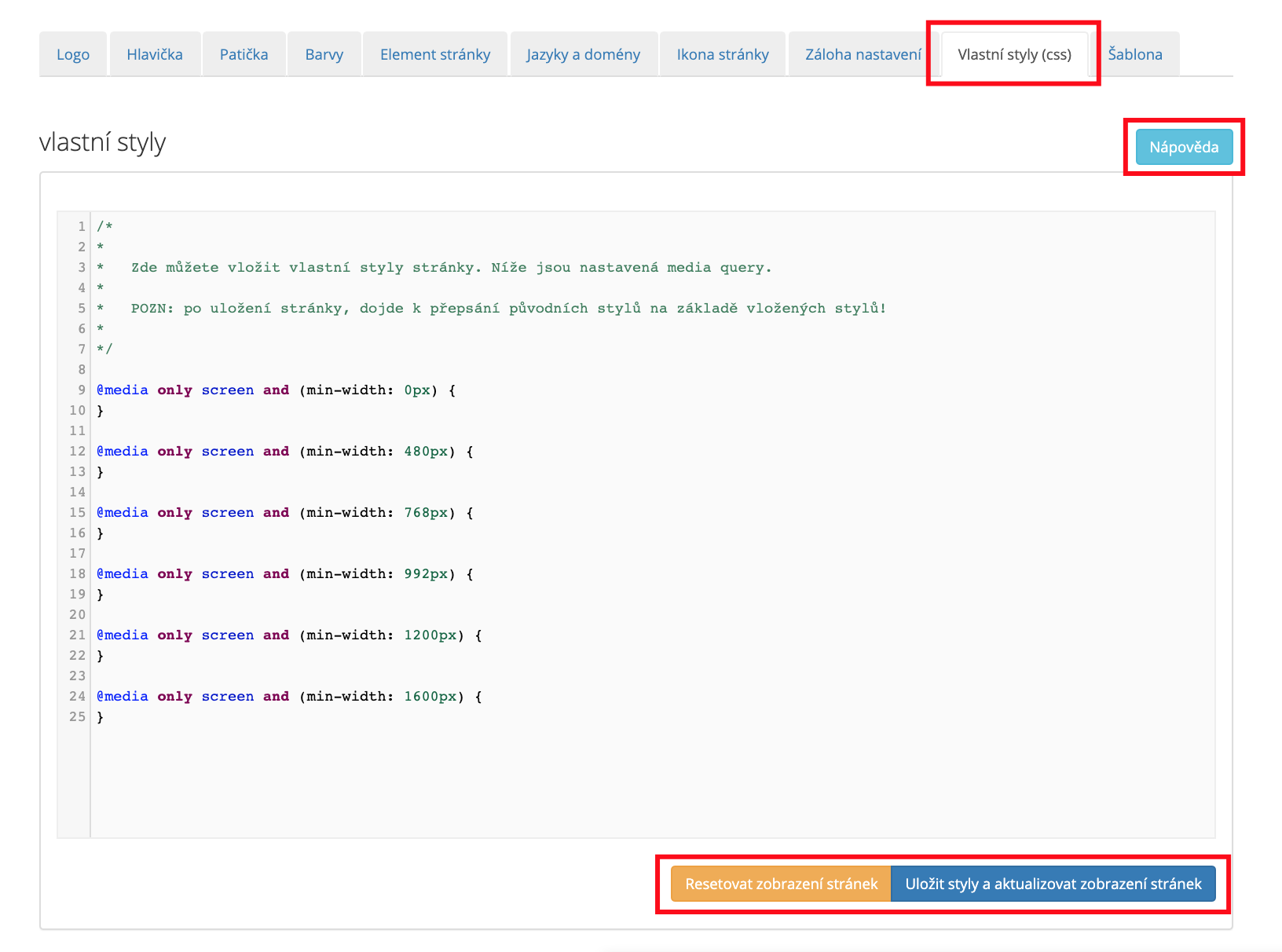1282x952 pixels.
Task: Switch to the Hlavička tab
Action: (x=155, y=54)
